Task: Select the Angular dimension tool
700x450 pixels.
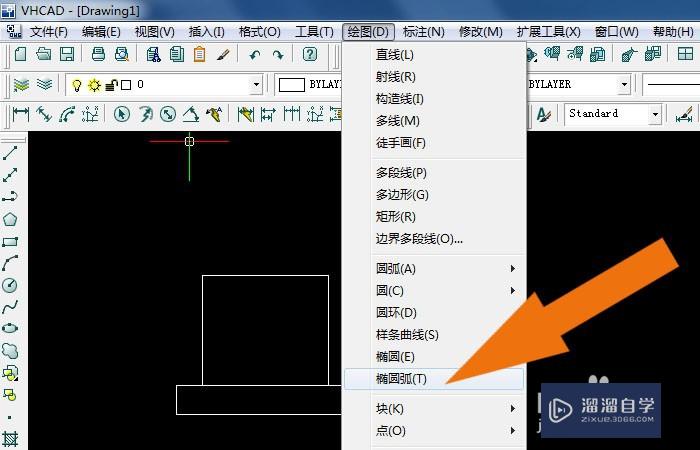Action: (191, 114)
